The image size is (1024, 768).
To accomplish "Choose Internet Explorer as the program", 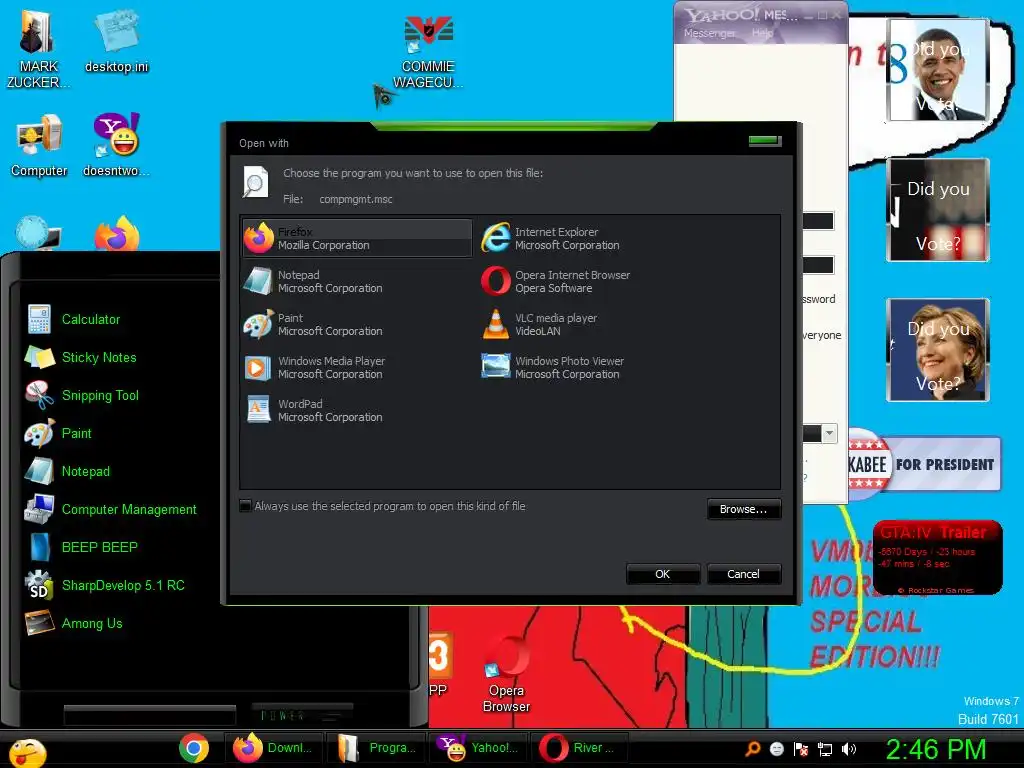I will pyautogui.click(x=551, y=238).
